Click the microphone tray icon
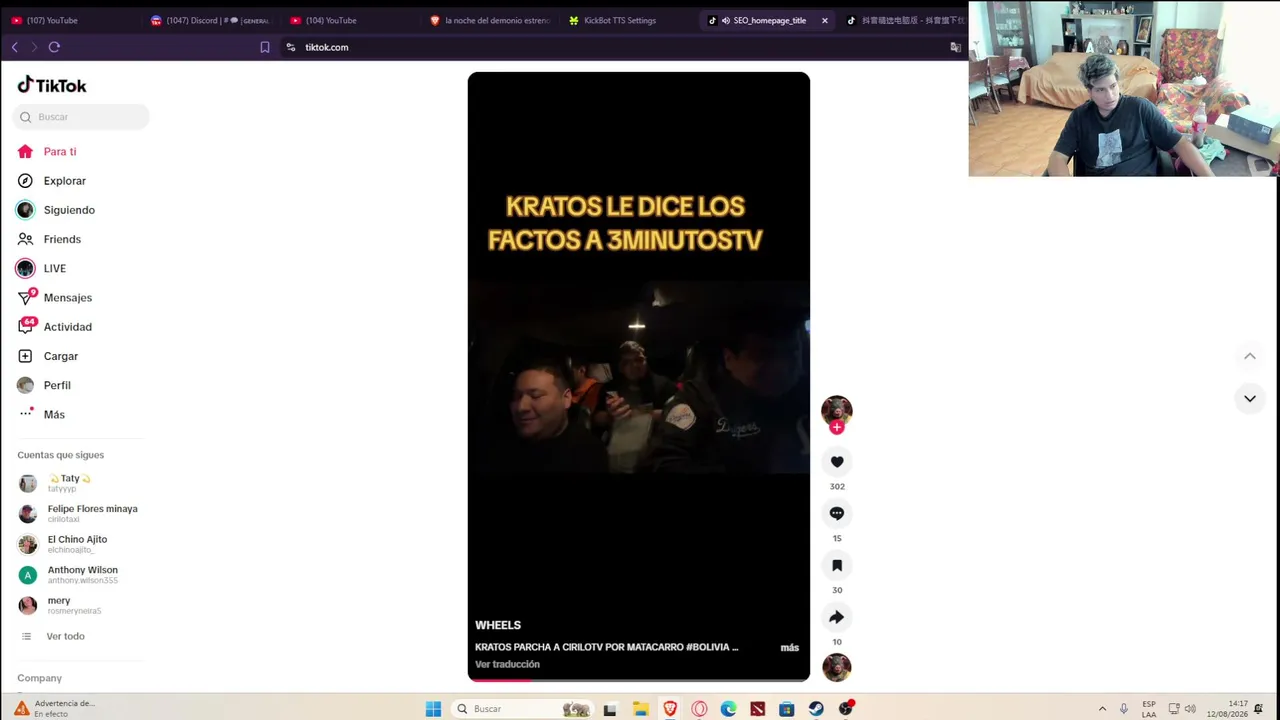This screenshot has height=720, width=1280. [x=1124, y=709]
